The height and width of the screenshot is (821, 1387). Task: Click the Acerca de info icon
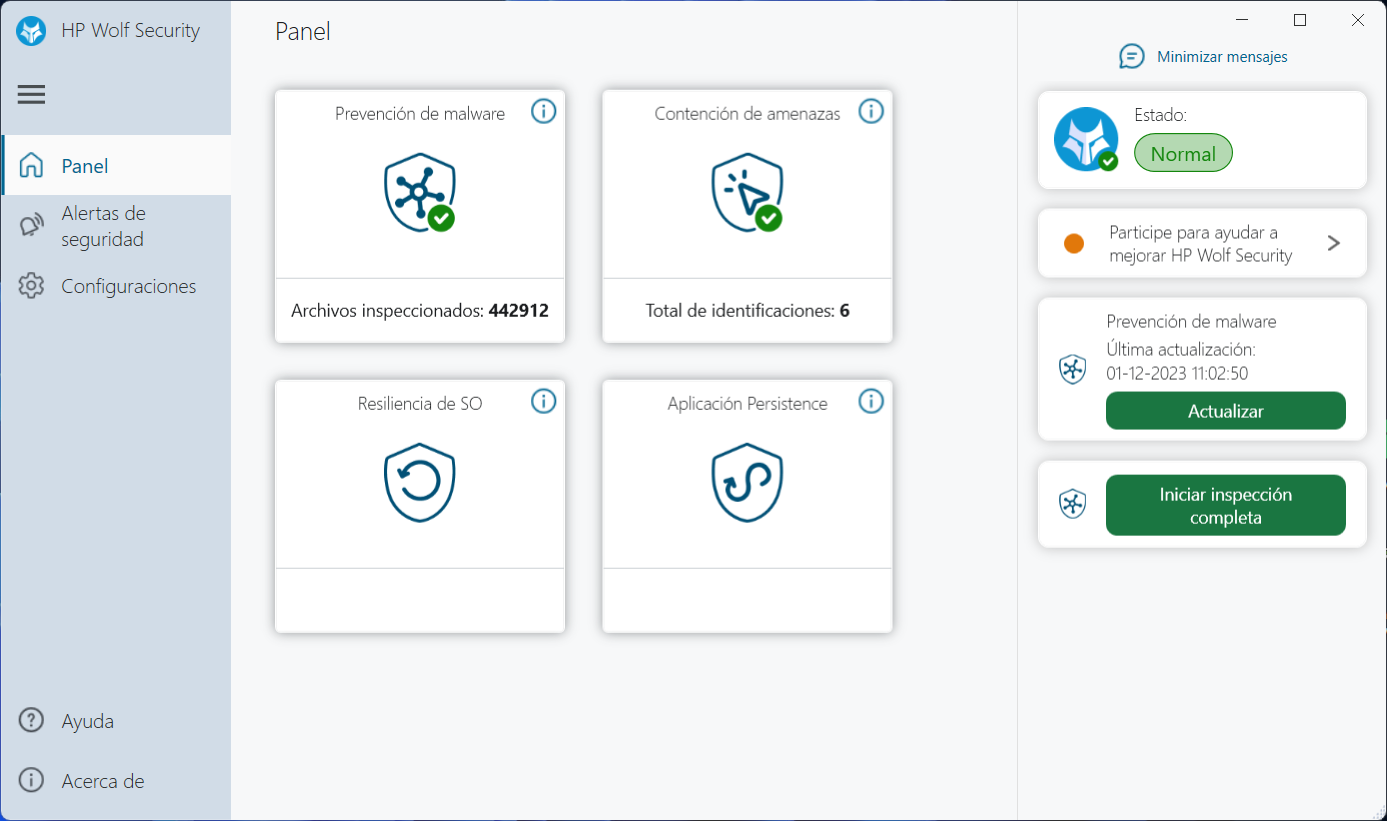pos(32,781)
